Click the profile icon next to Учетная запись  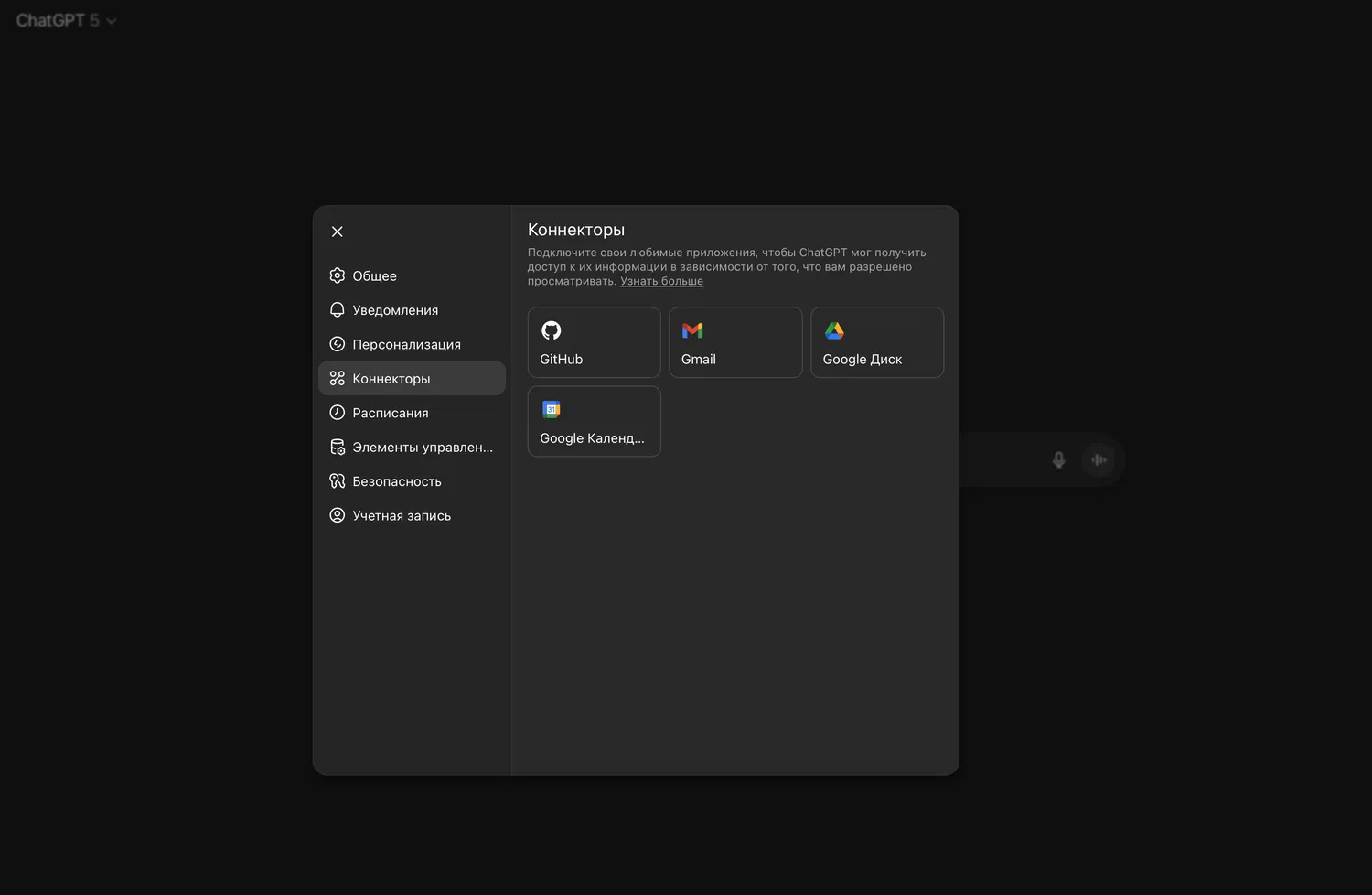(x=338, y=515)
